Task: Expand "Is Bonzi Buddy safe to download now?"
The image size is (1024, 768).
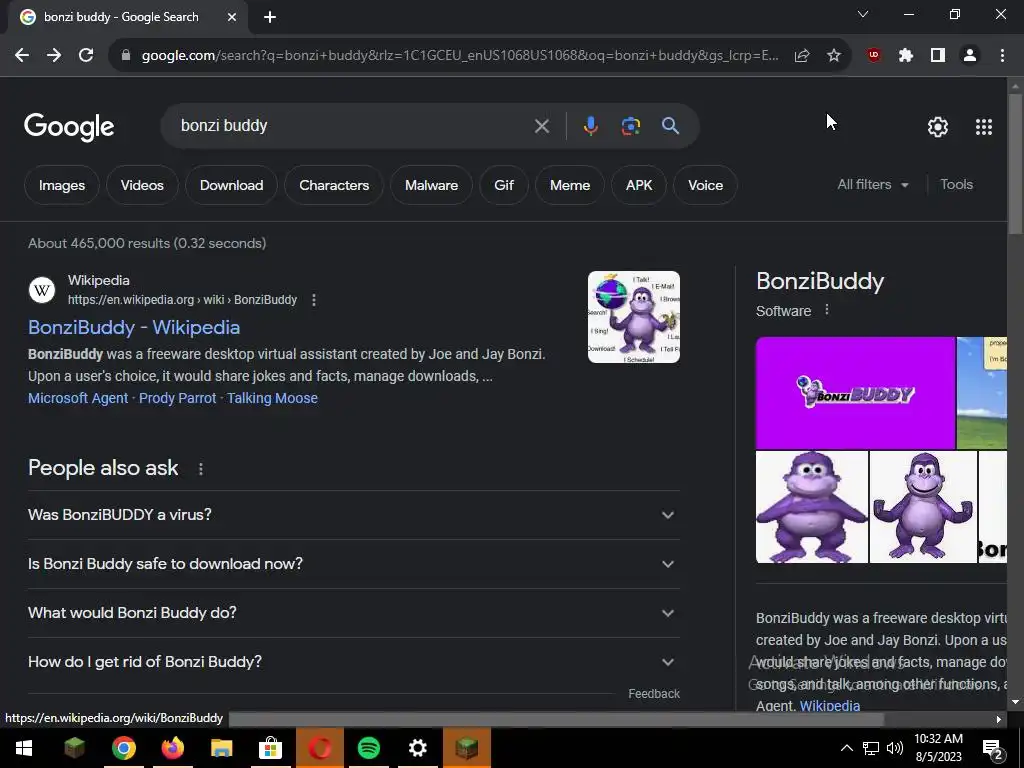Action: pyautogui.click(x=354, y=564)
